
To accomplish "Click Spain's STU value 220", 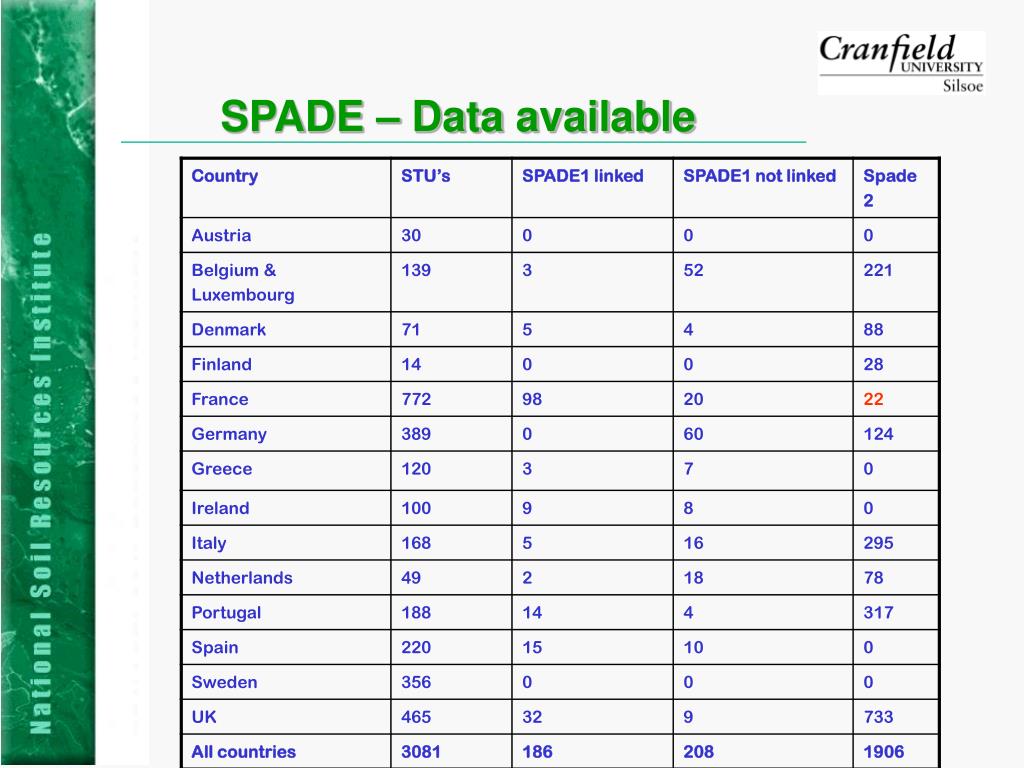I will (x=416, y=648).
